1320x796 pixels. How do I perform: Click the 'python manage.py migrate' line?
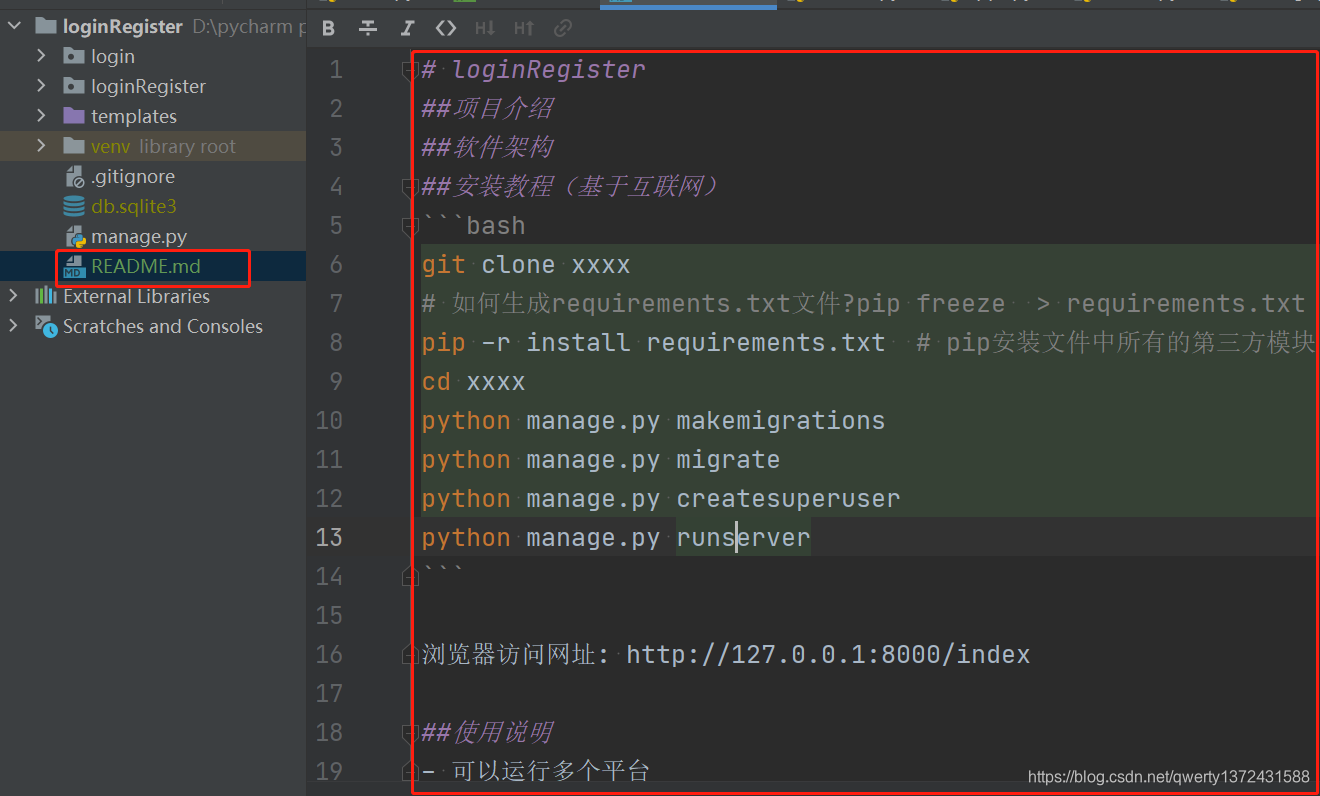point(601,460)
